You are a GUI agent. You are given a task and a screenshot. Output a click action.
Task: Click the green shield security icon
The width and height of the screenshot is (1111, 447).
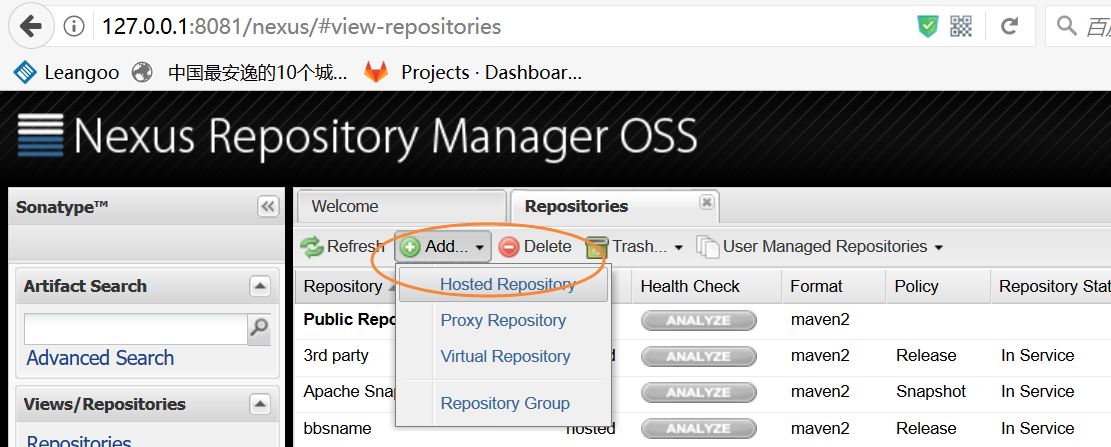928,27
